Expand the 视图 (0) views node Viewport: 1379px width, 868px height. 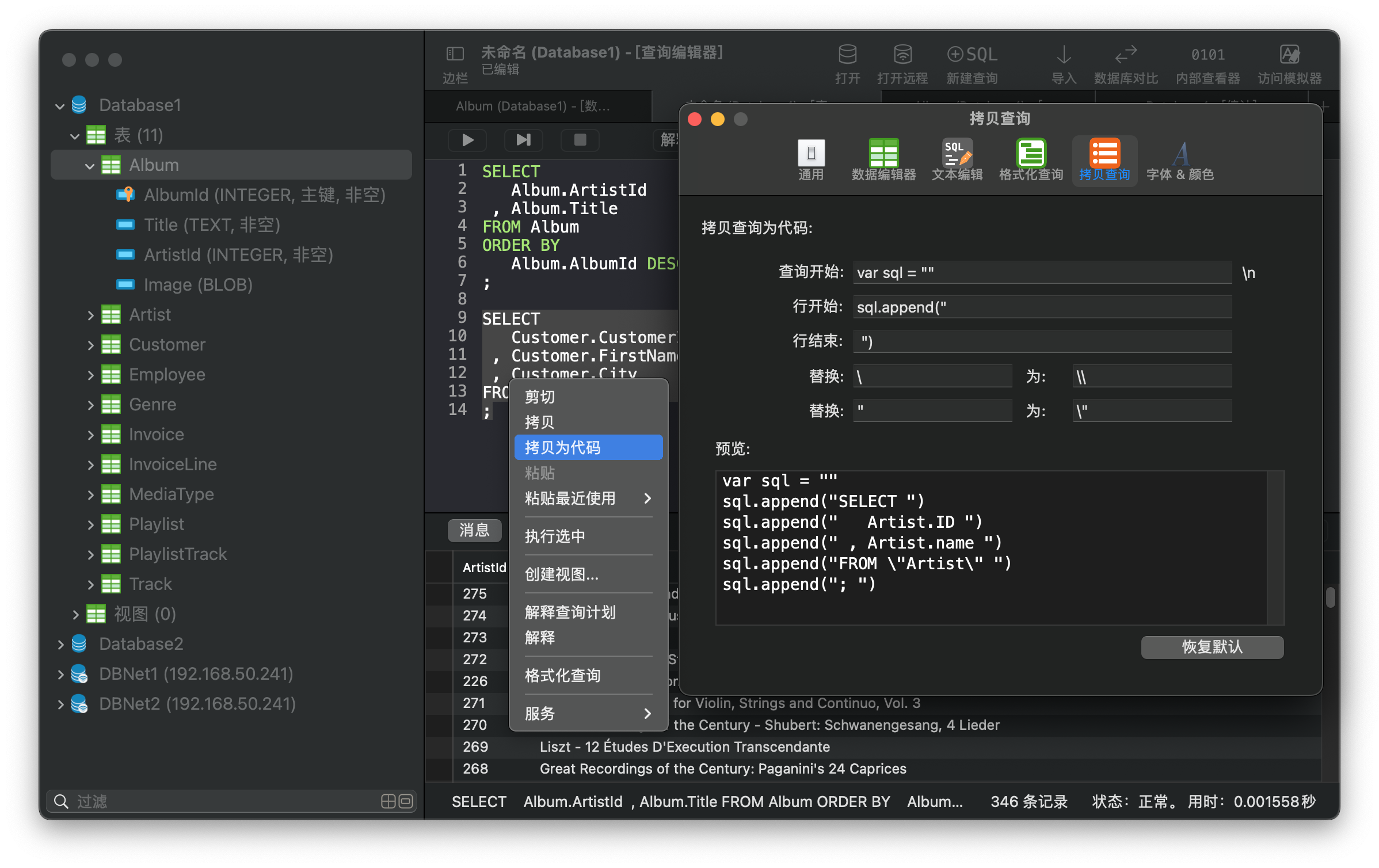click(x=75, y=614)
